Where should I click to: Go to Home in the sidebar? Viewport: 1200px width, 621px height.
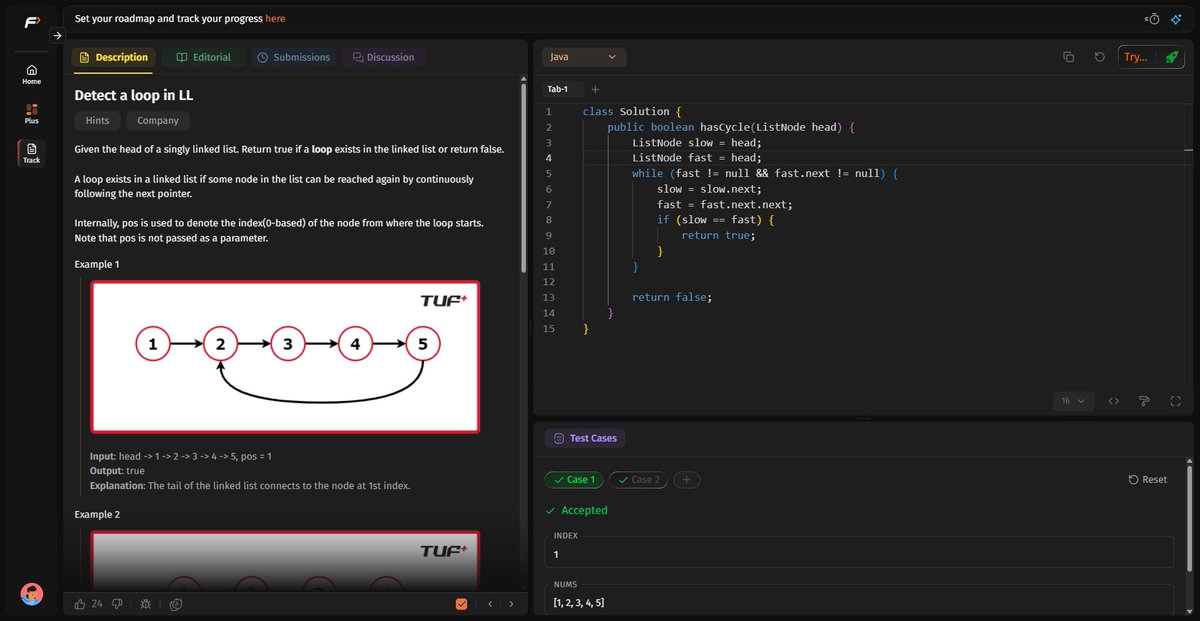click(x=32, y=75)
